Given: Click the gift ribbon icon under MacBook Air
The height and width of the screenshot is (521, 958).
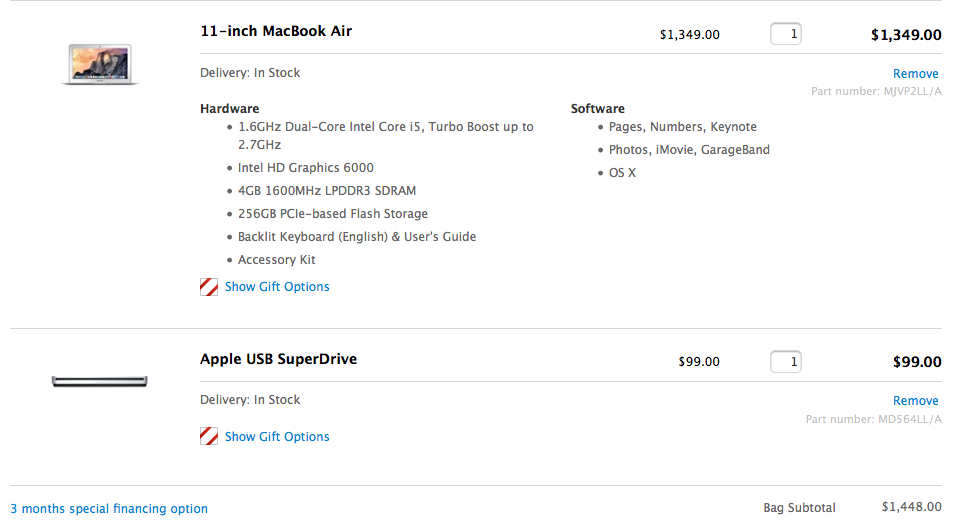Looking at the screenshot, I should click(x=209, y=287).
